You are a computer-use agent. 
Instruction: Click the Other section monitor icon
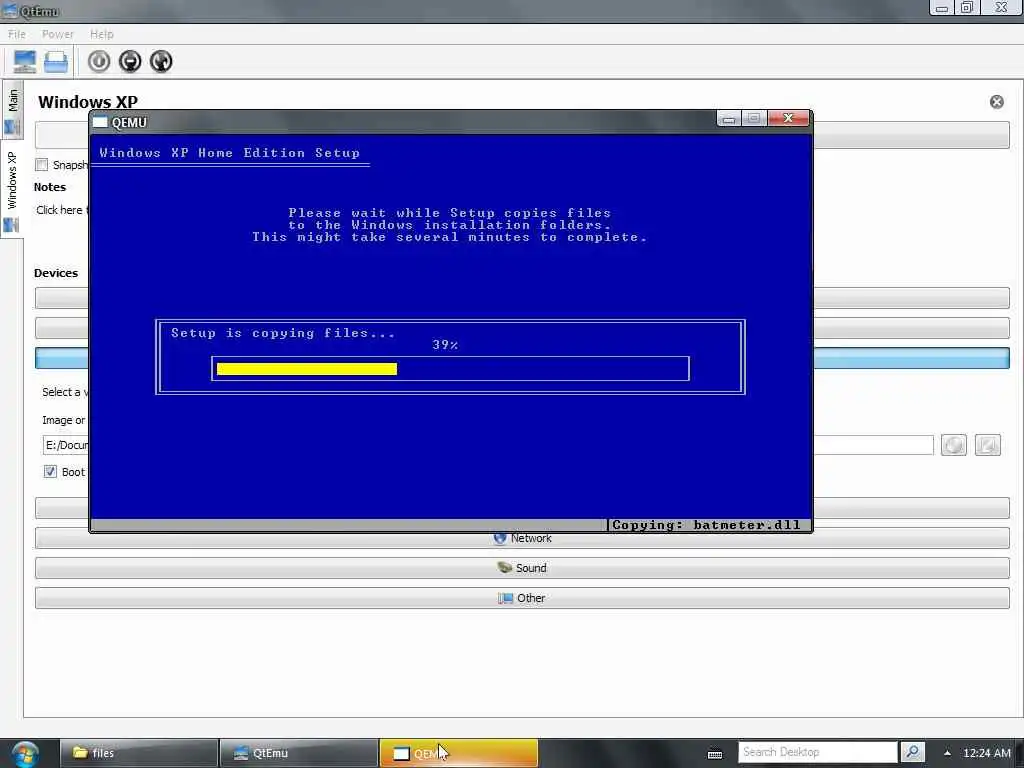[505, 598]
